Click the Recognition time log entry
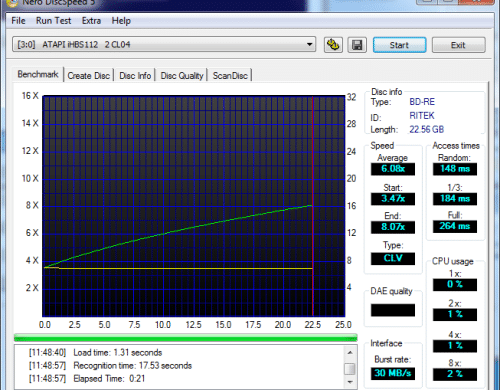Viewport: 500px width, 390px height. pos(110,366)
